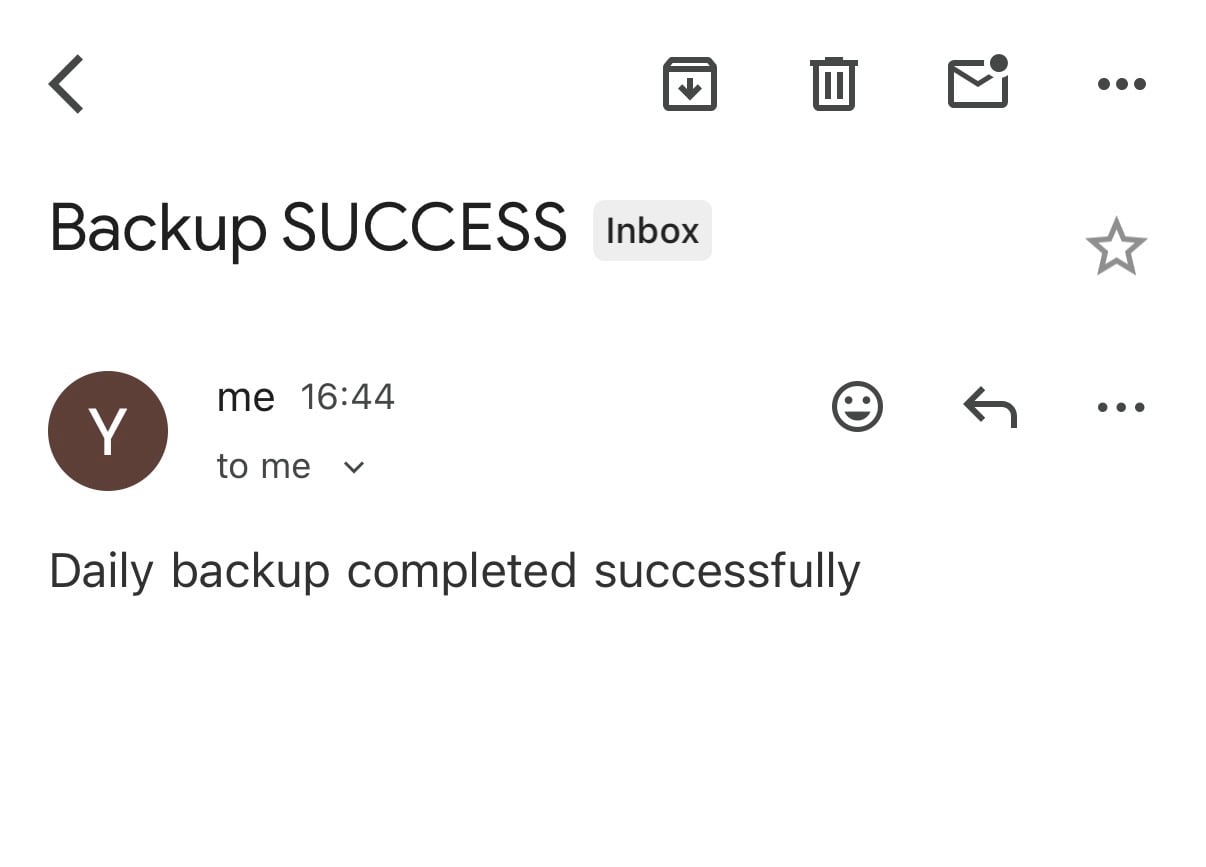Open more options for this specific message
The height and width of the screenshot is (867, 1206).
pos(1121,406)
